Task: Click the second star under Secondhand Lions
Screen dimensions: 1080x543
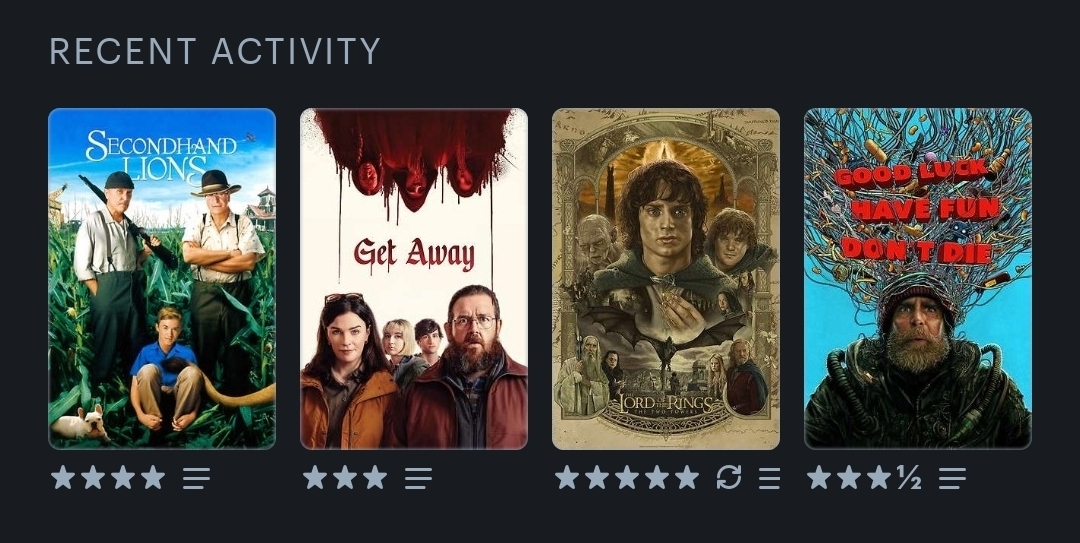Action: (x=93, y=477)
